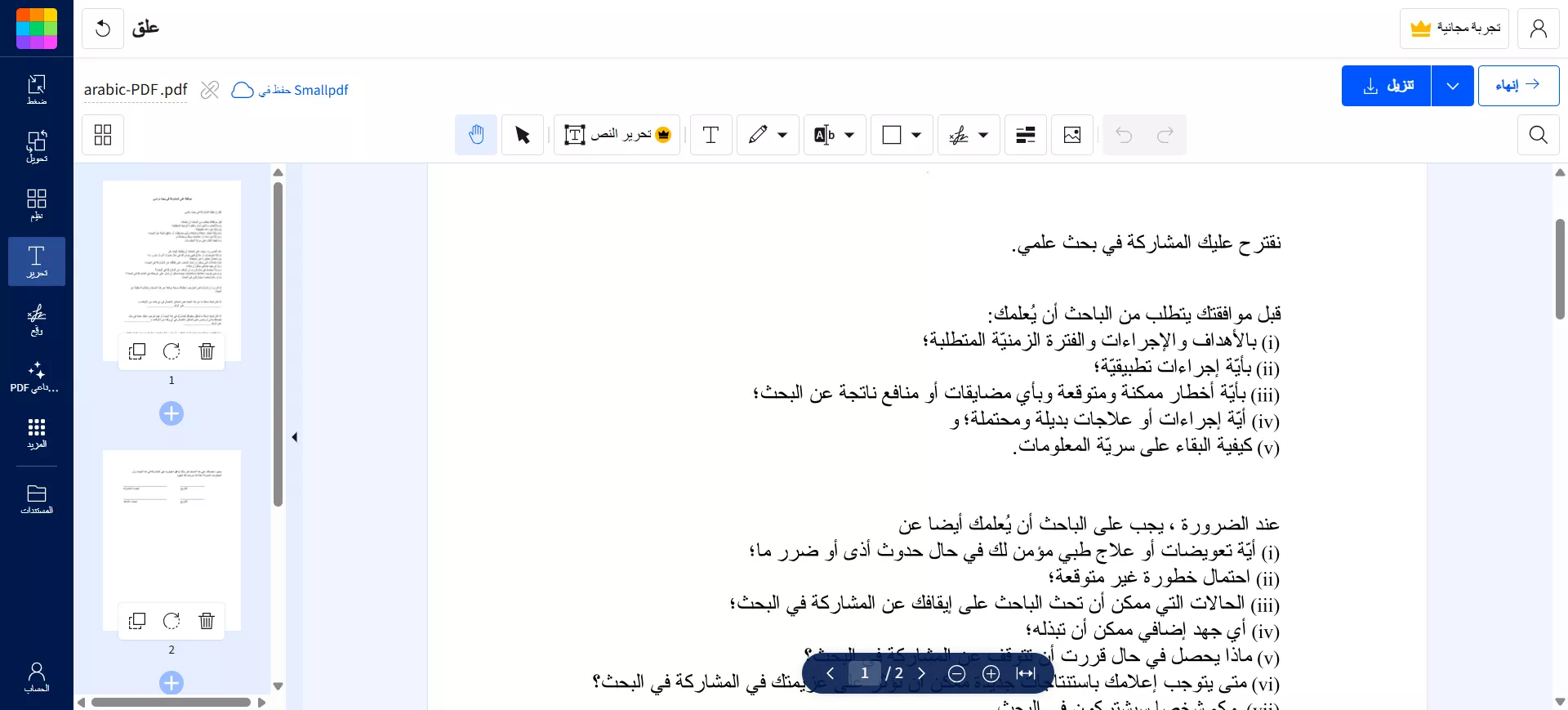Click Save to Smallpdf cloud link

click(291, 90)
